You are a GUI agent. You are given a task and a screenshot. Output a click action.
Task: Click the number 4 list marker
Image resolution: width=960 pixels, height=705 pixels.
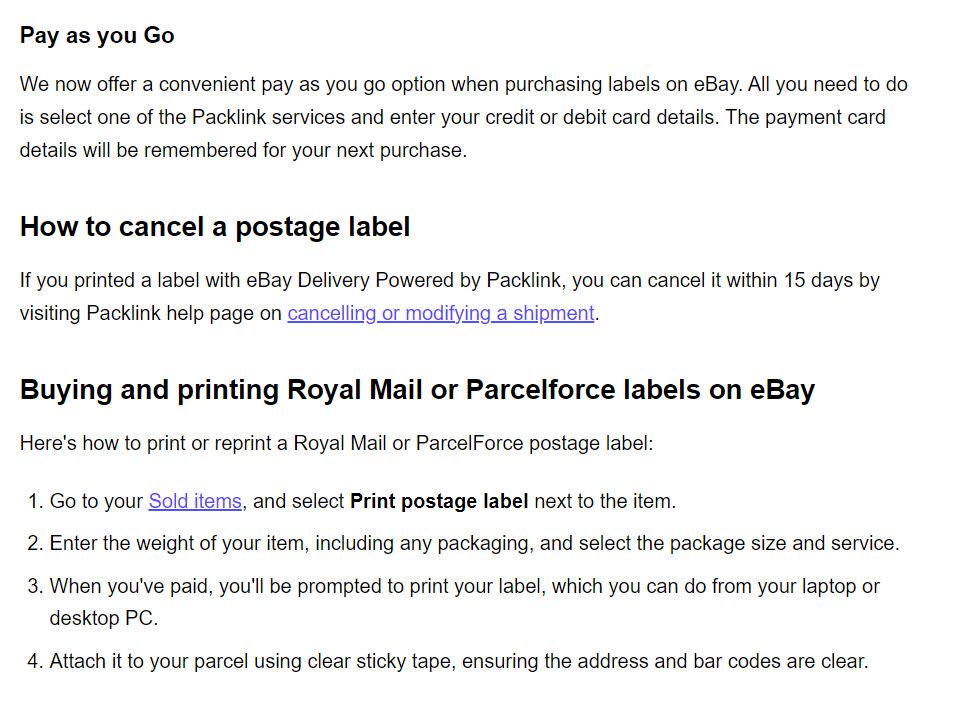click(36, 661)
